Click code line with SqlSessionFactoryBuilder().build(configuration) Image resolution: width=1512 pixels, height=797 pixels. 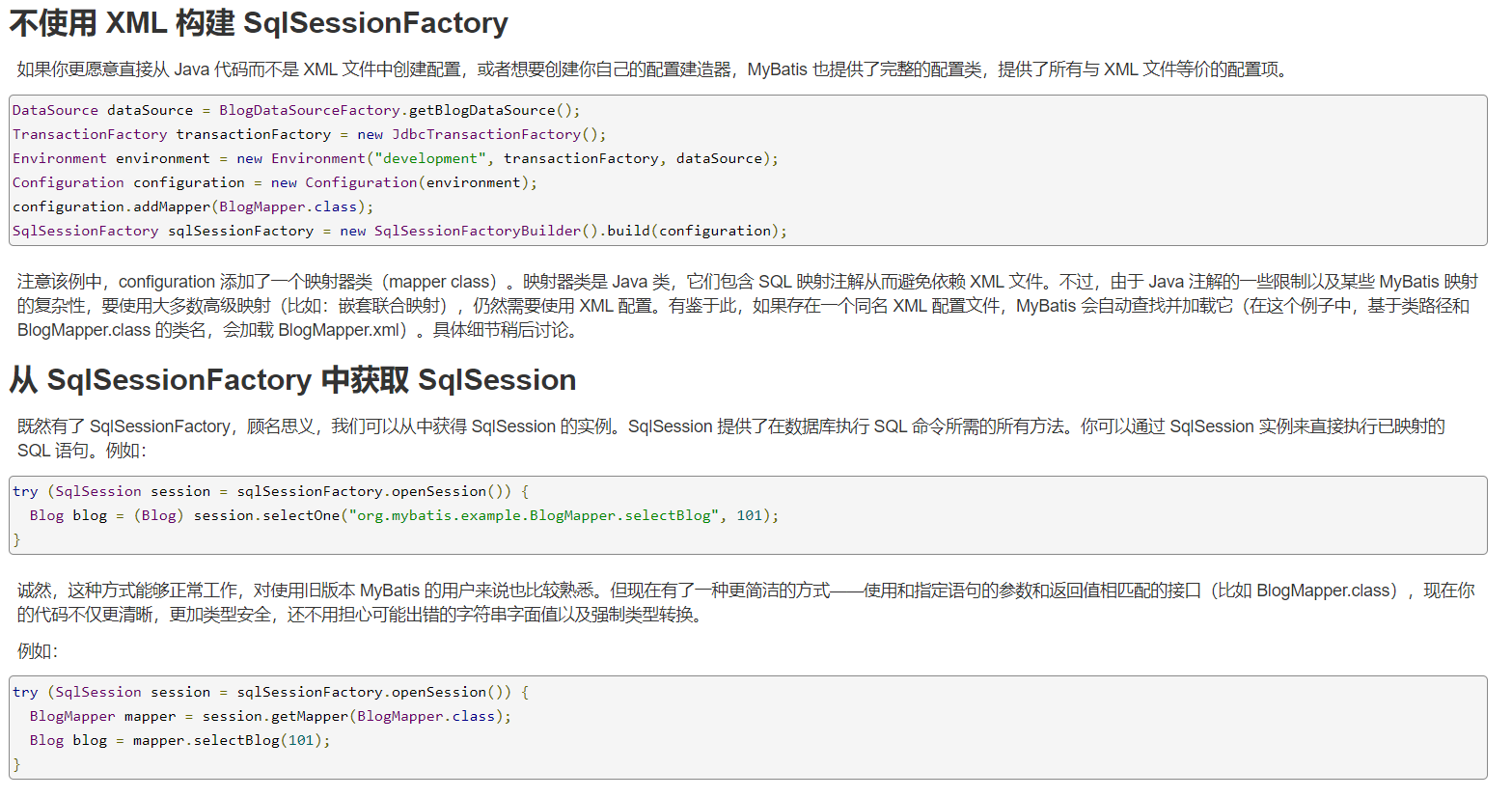tap(399, 231)
